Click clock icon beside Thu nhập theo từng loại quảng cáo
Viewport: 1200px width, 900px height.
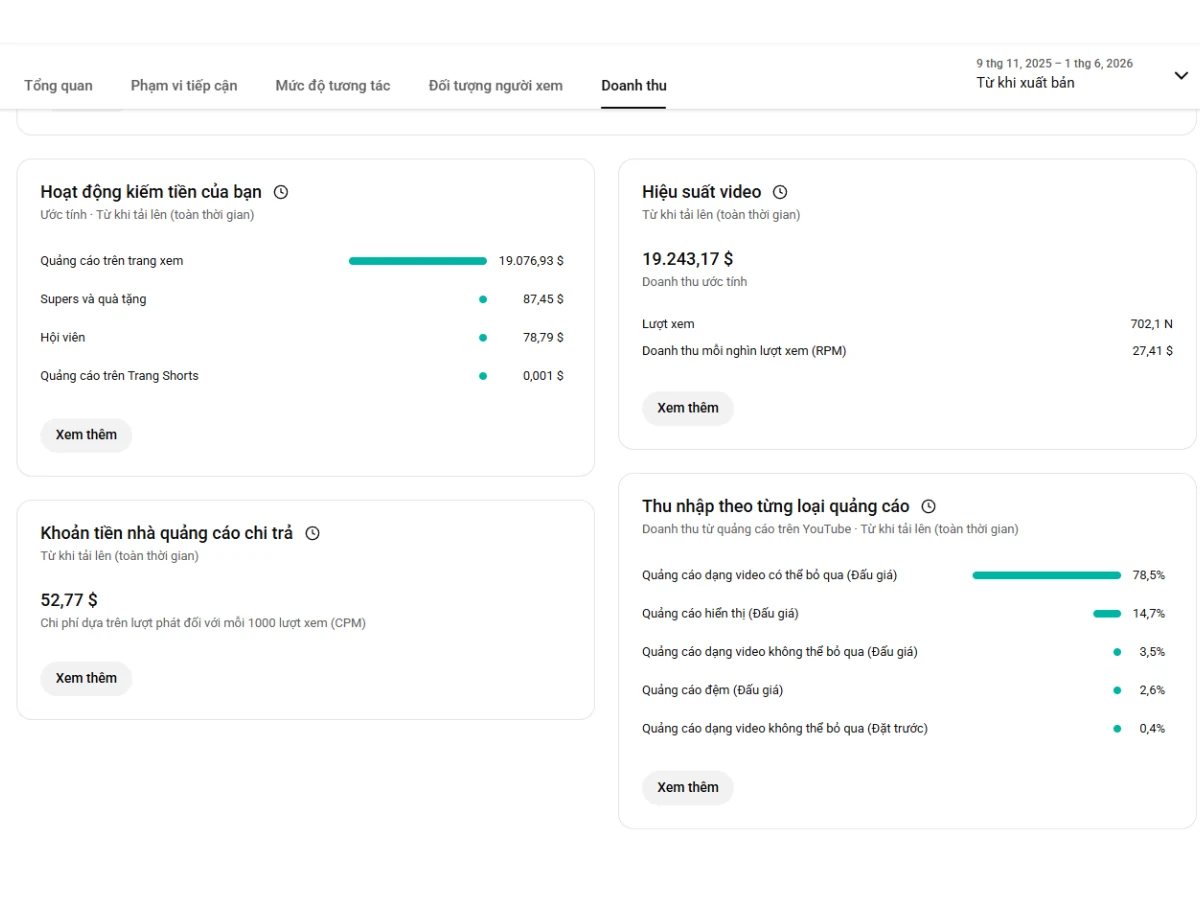[928, 506]
